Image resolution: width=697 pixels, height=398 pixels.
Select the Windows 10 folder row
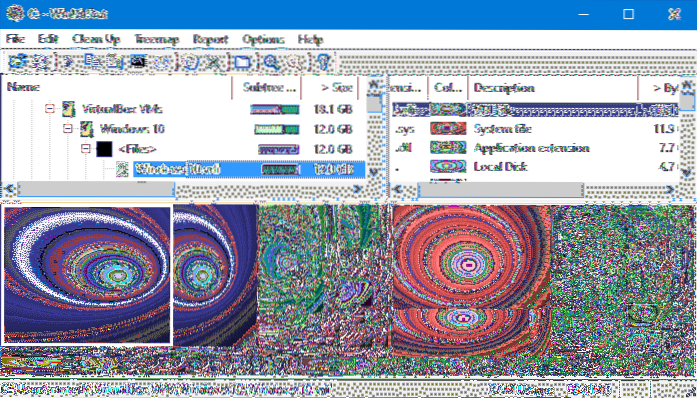pos(132,129)
